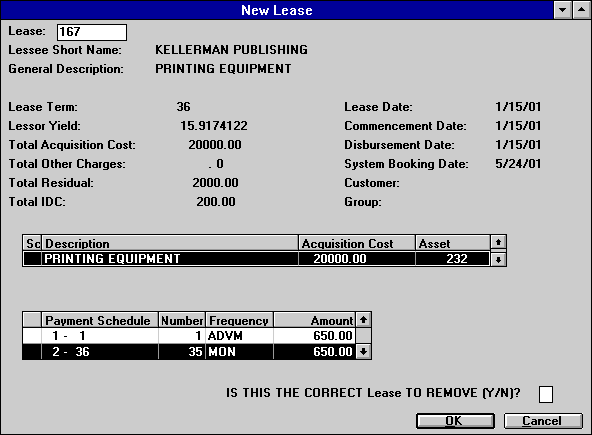Select the 1 - 1 ADVM payment row

point(189,336)
